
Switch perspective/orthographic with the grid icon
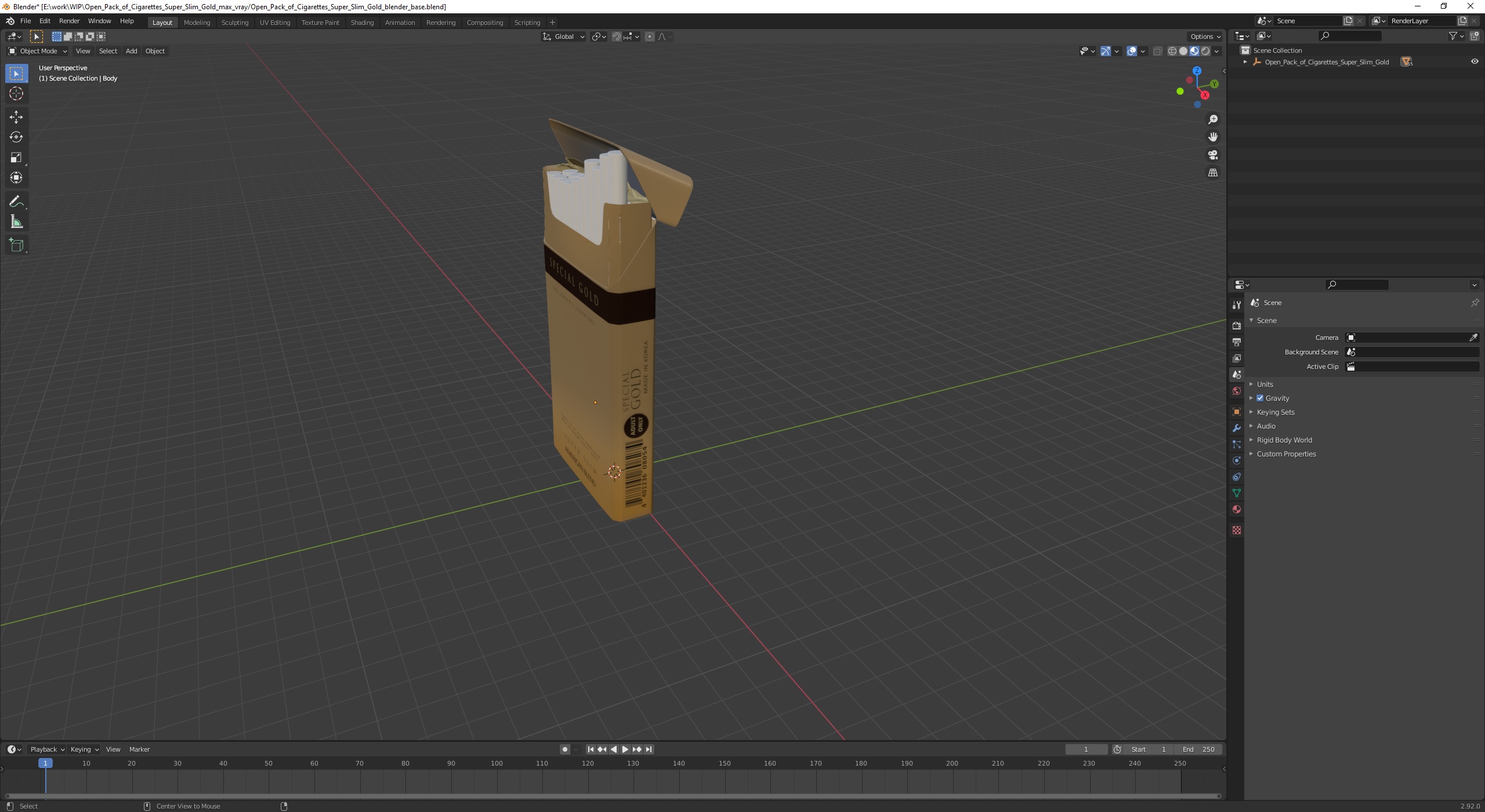1213,173
